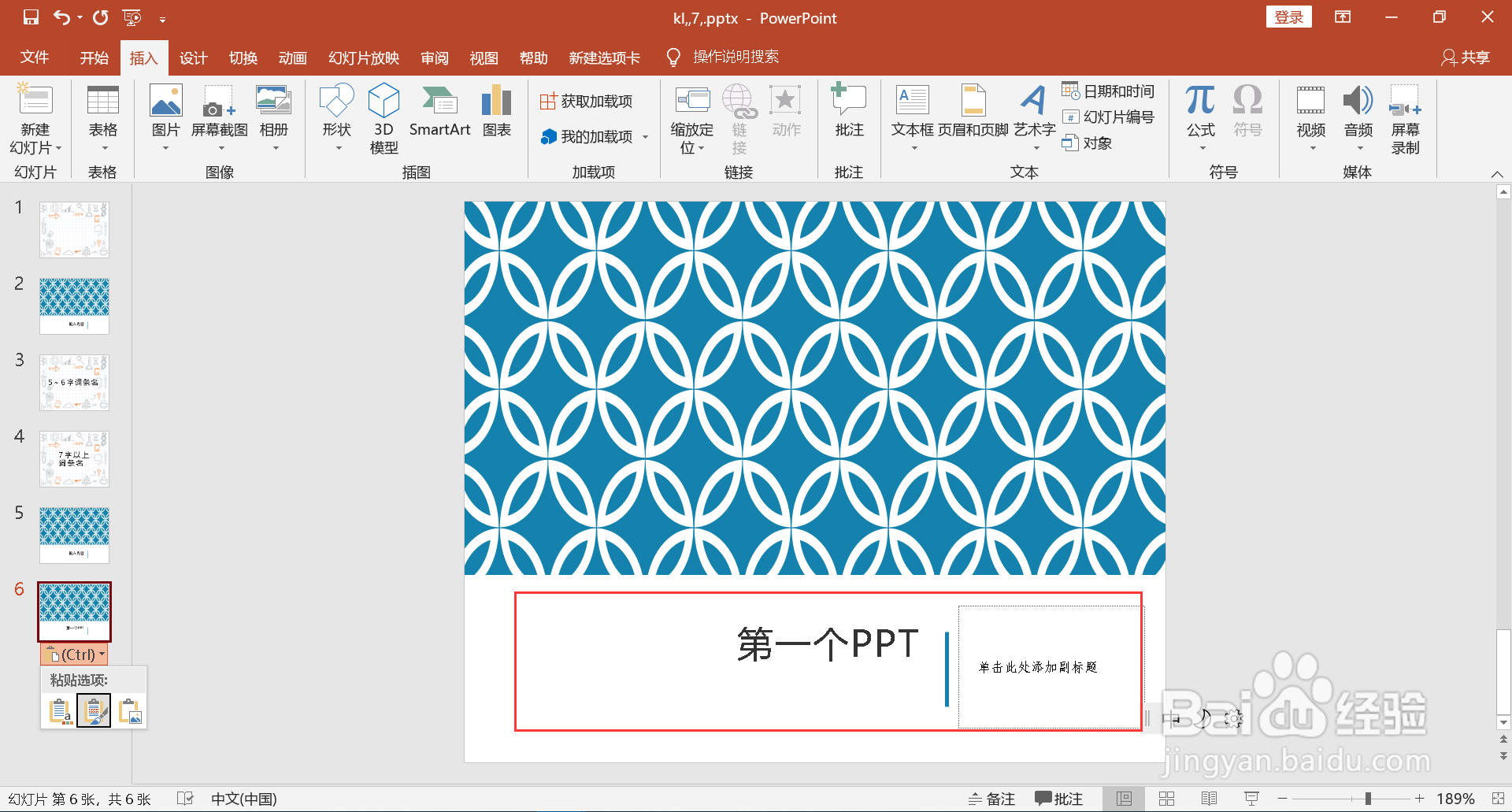Toggle the 备注 notes pane

click(991, 799)
